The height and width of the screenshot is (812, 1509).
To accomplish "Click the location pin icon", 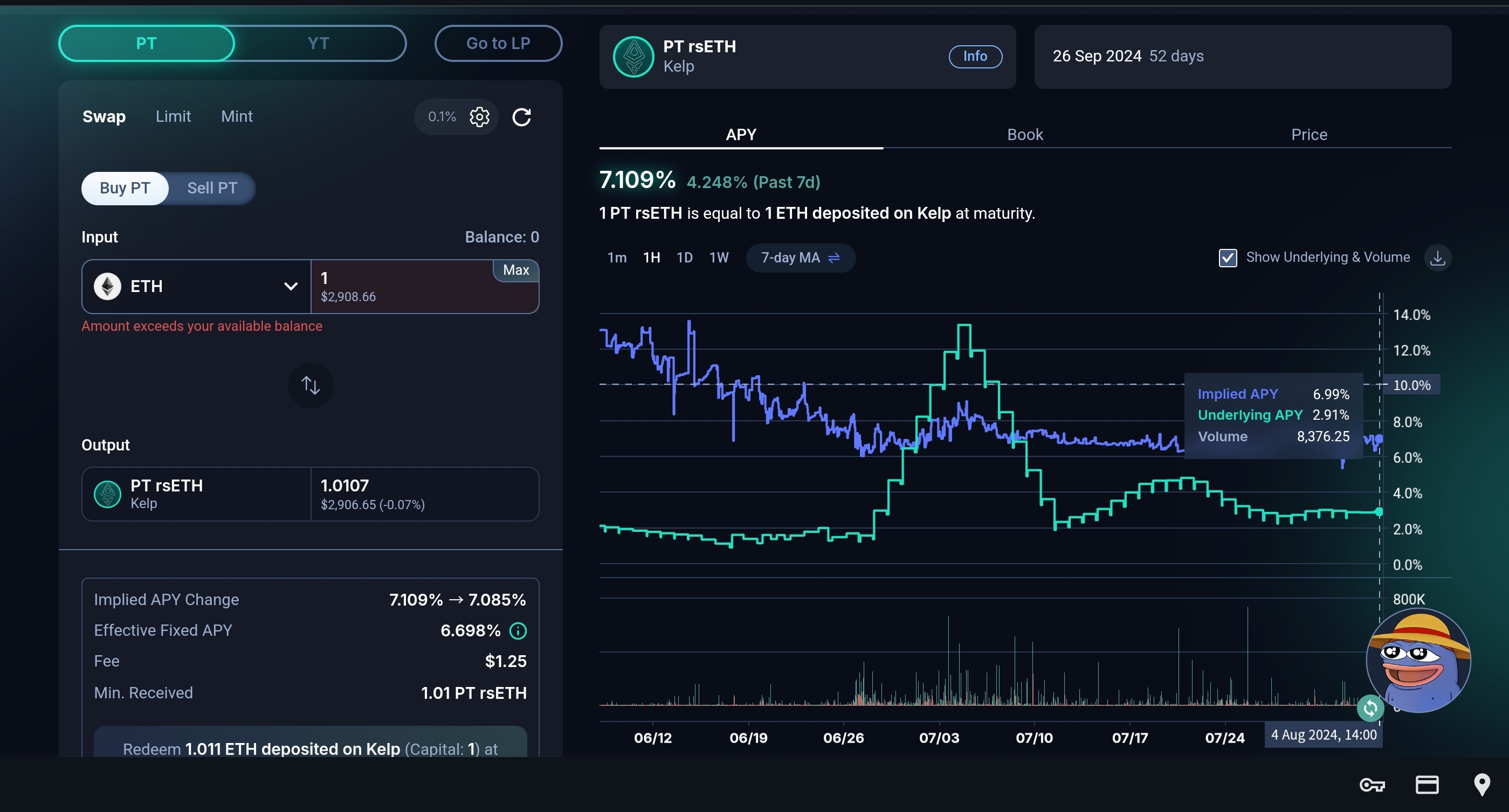I will coord(1482,785).
